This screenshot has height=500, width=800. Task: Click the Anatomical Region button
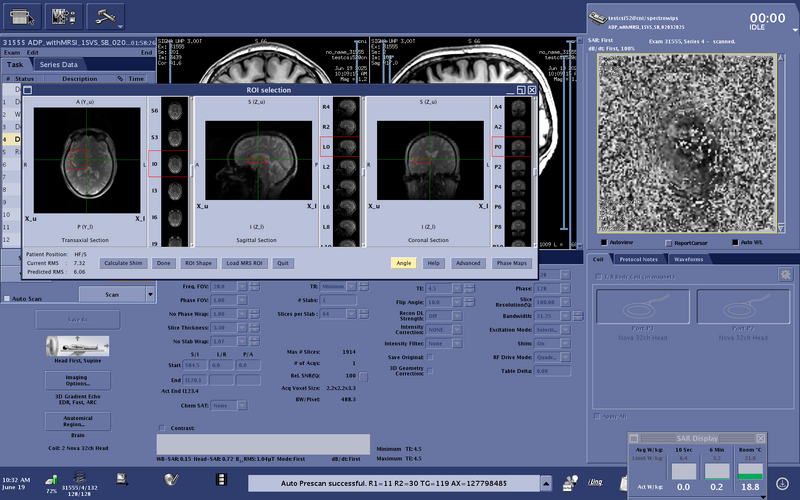coord(78,421)
